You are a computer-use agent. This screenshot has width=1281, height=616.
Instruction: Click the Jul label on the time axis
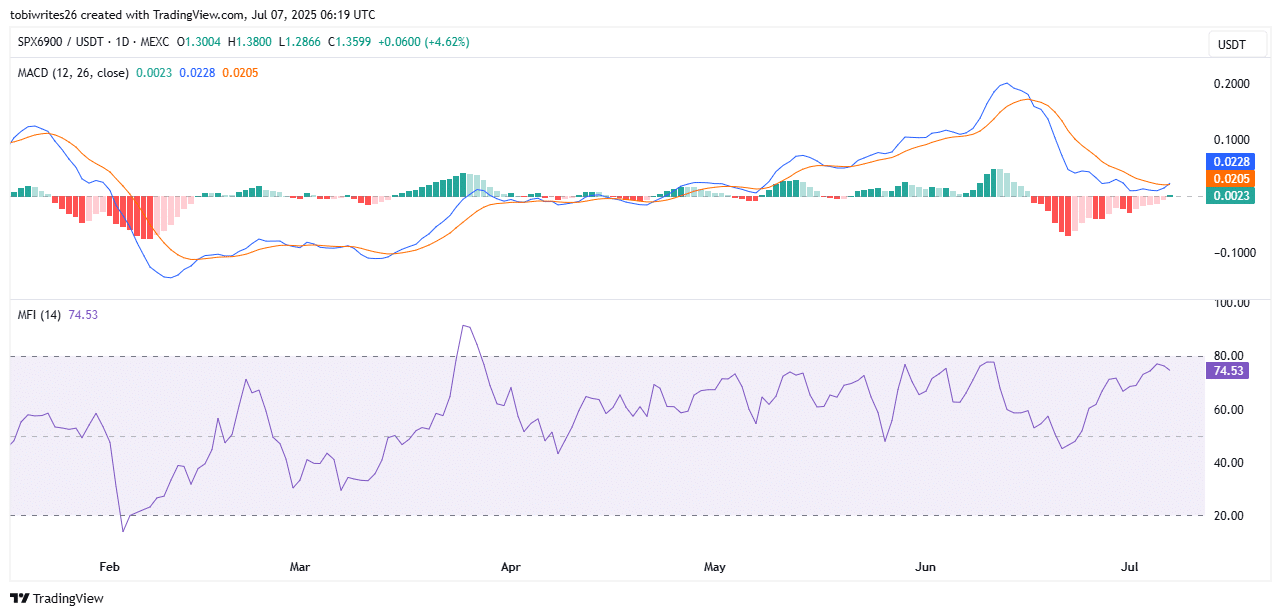(1130, 567)
